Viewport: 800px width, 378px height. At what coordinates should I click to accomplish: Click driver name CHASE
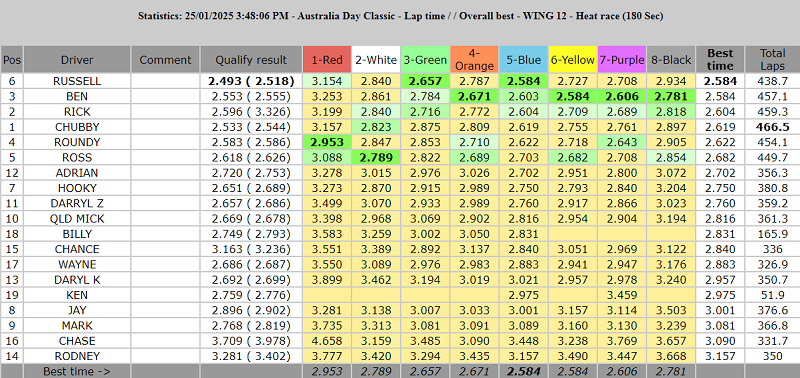coord(77,341)
